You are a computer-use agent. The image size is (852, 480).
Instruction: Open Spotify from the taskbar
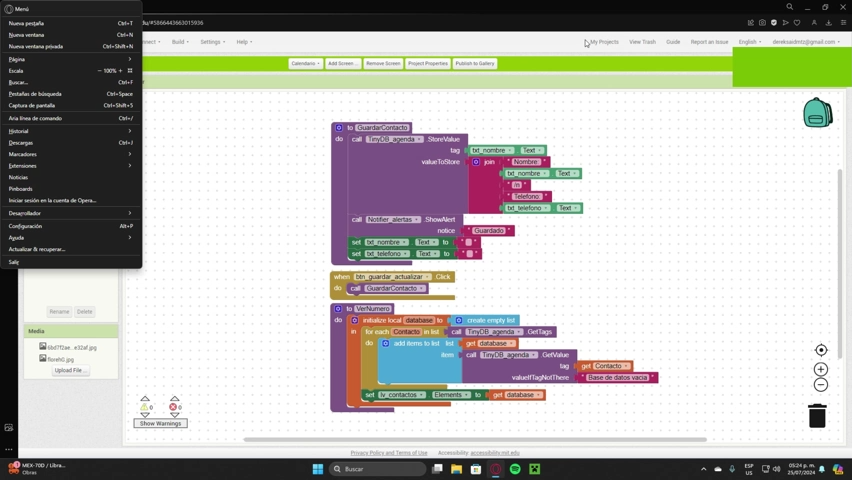515,468
